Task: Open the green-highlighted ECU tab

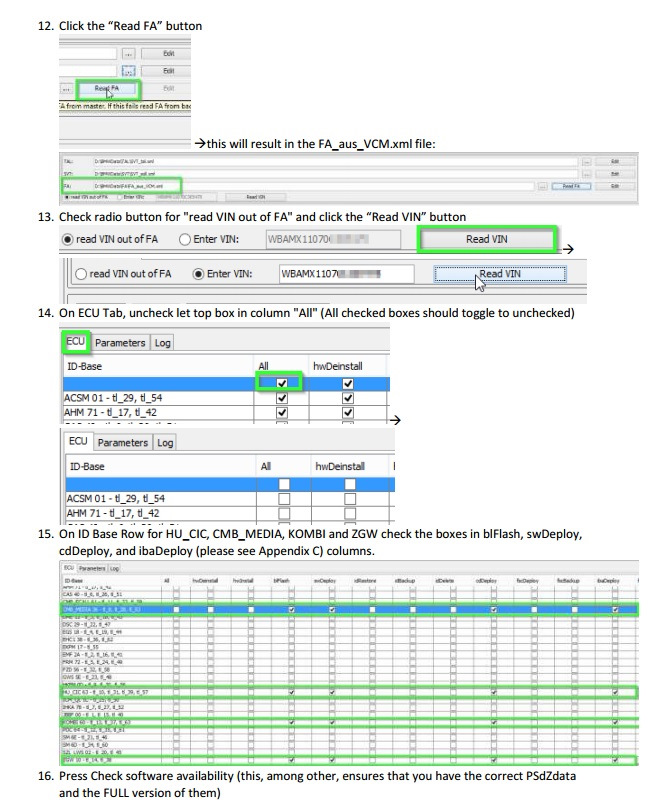Action: pos(76,342)
